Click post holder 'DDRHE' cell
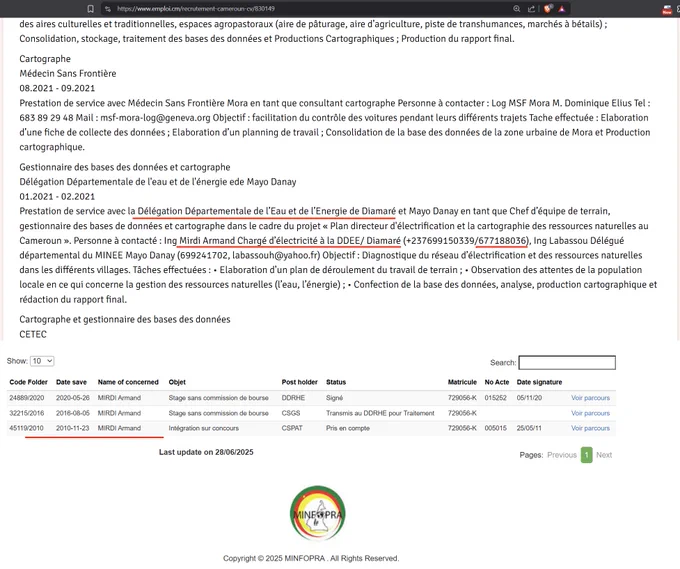 (293, 398)
